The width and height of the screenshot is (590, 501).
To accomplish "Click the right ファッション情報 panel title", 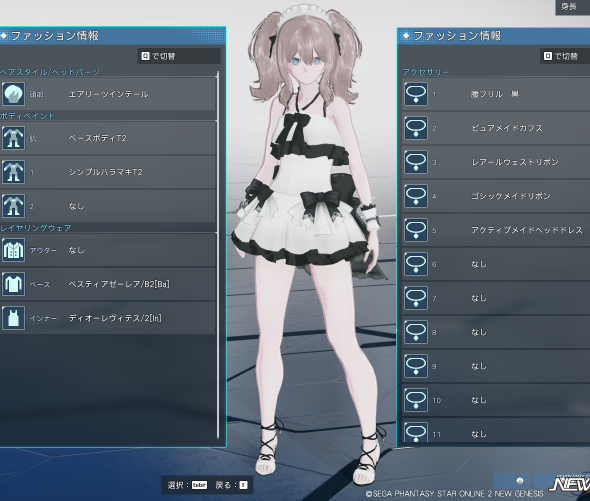I will click(457, 36).
